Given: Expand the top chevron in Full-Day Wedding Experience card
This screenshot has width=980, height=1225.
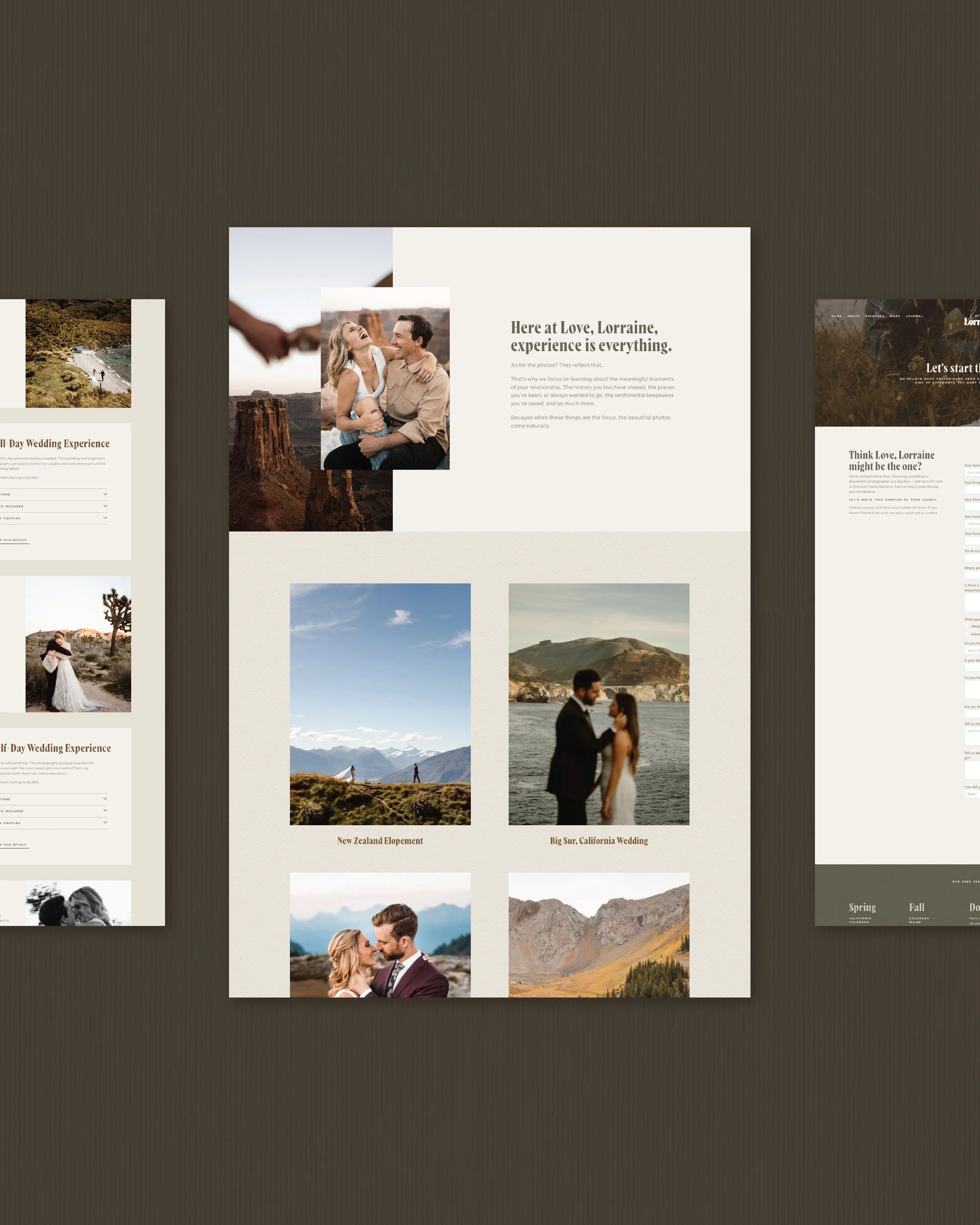Looking at the screenshot, I should [x=105, y=494].
